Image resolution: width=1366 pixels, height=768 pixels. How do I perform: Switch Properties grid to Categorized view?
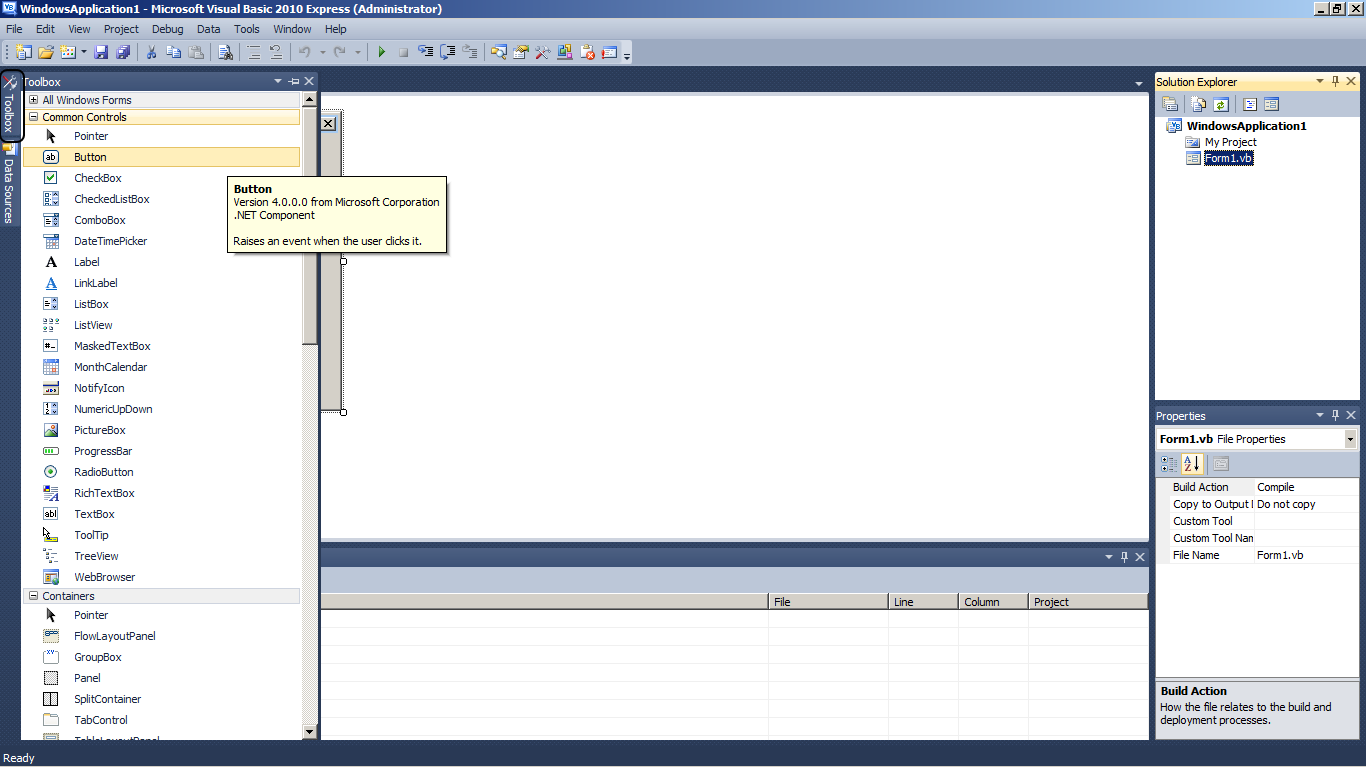click(1169, 464)
